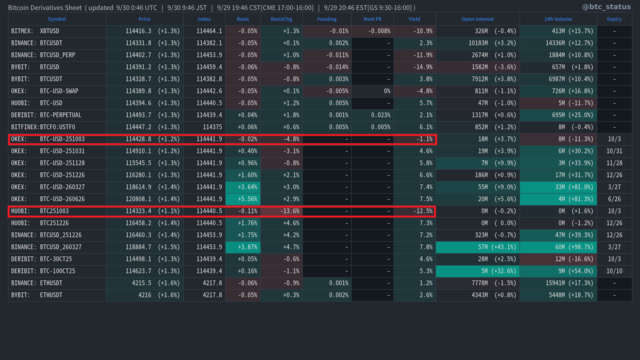Image resolution: width=640 pixels, height=360 pixels.
Task: Select the highlighted OKEX BTC-USD-251003 row
Action: [x=222, y=139]
